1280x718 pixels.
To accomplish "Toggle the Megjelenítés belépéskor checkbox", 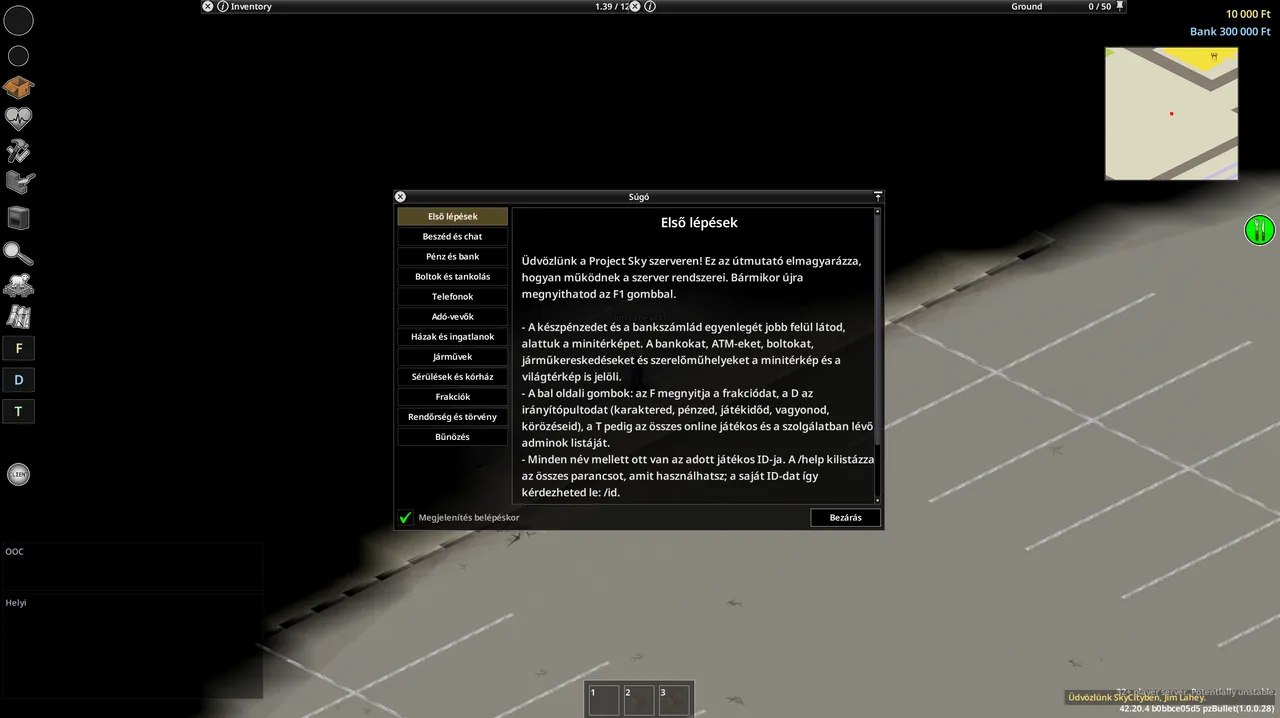I will [x=406, y=518].
